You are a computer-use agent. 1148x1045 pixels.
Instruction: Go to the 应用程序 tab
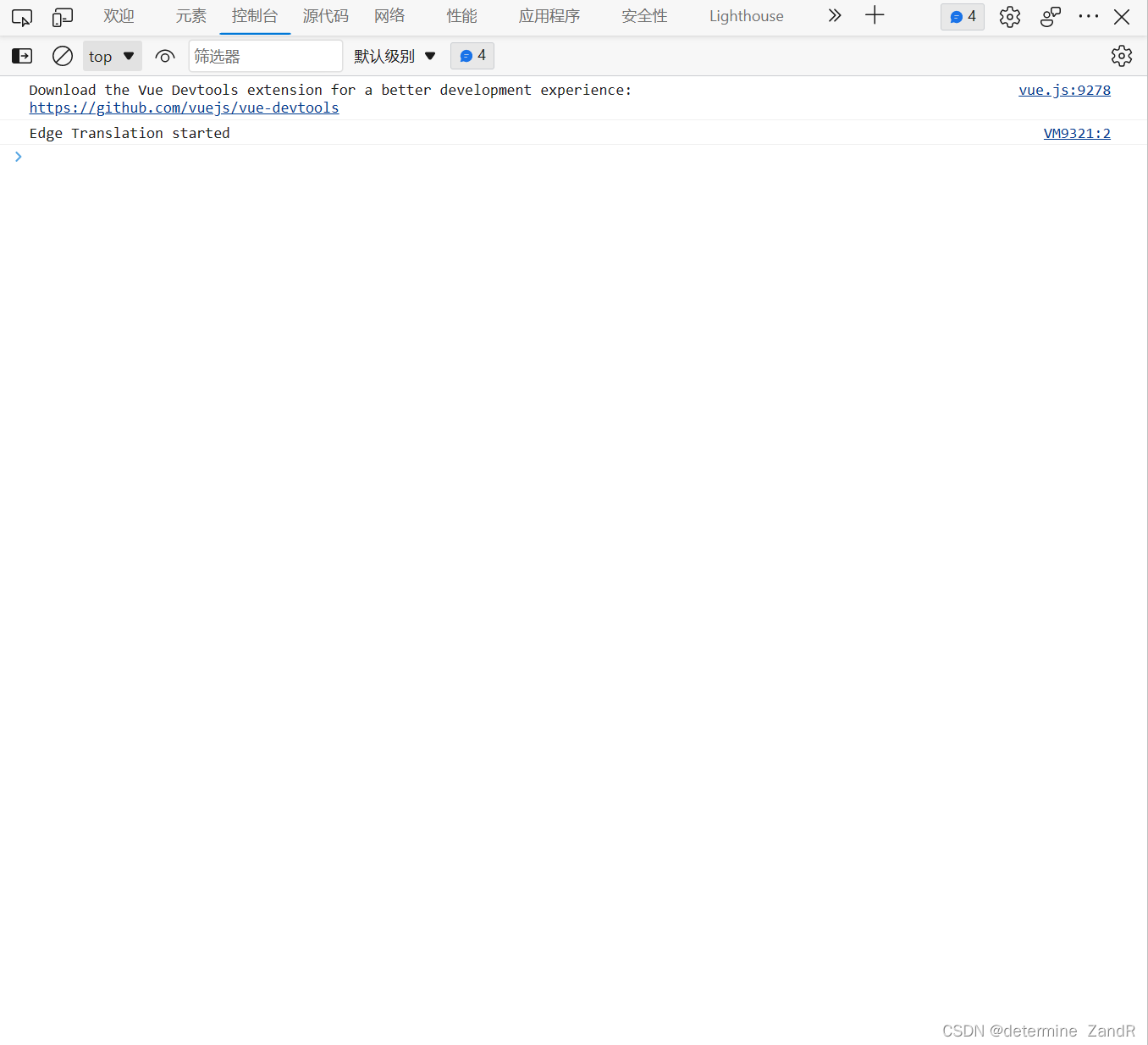coord(549,16)
